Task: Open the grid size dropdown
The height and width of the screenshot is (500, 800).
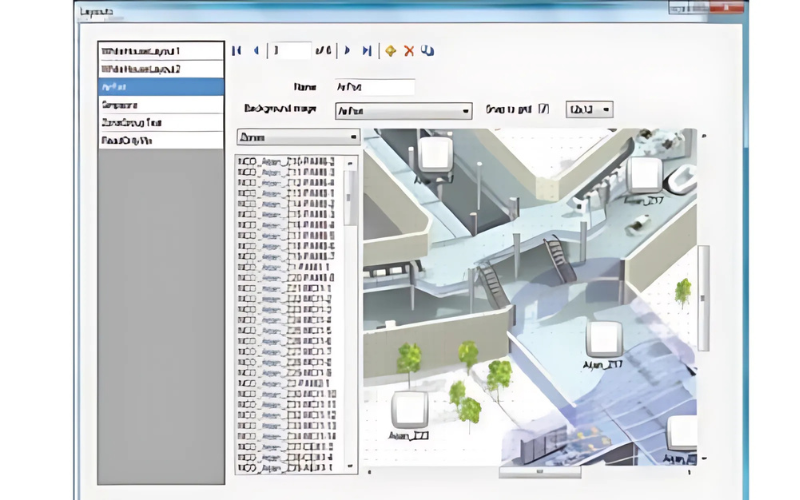Action: (589, 110)
